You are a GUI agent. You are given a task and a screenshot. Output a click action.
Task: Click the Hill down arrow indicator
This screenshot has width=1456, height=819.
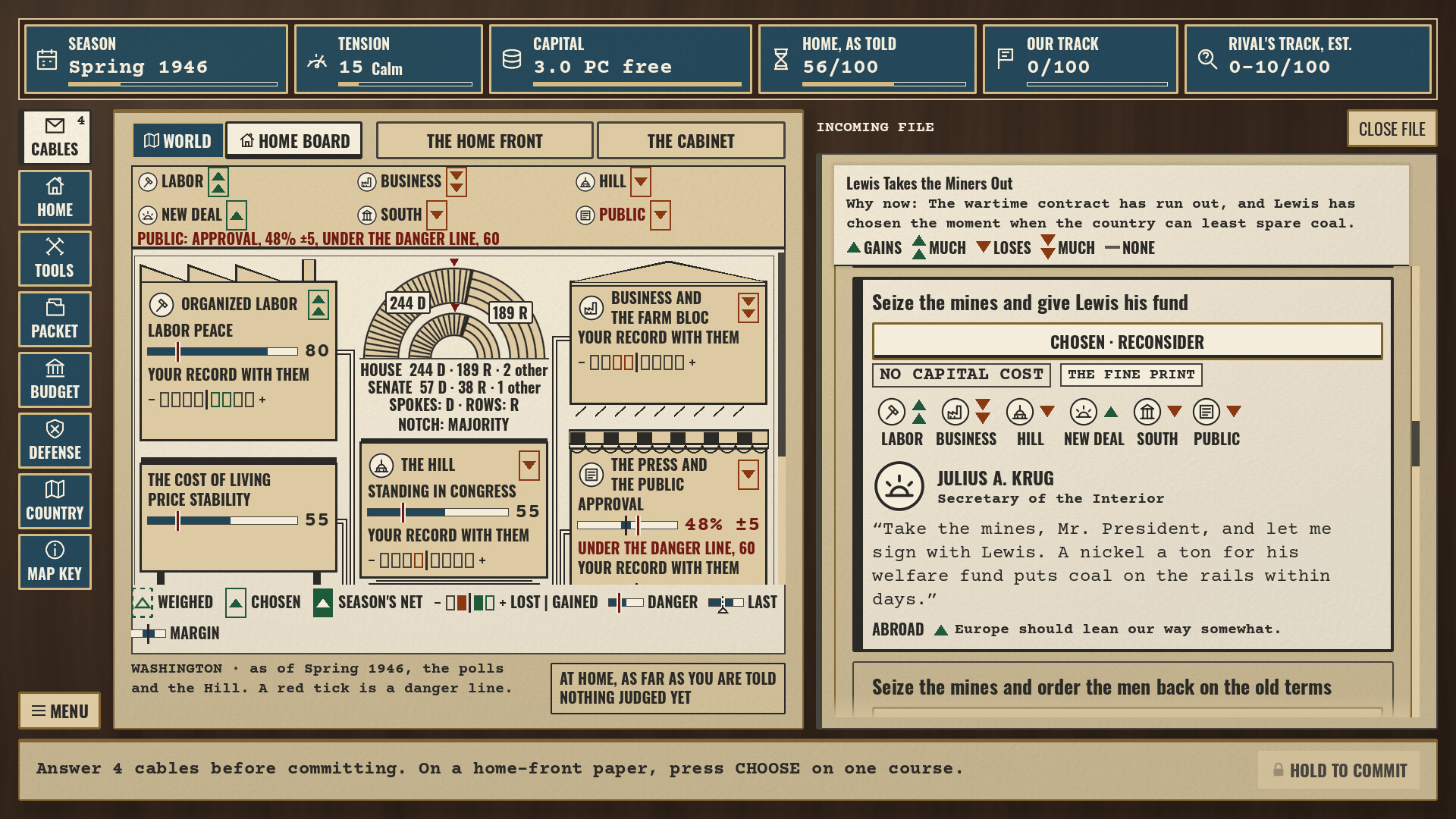[x=641, y=182]
